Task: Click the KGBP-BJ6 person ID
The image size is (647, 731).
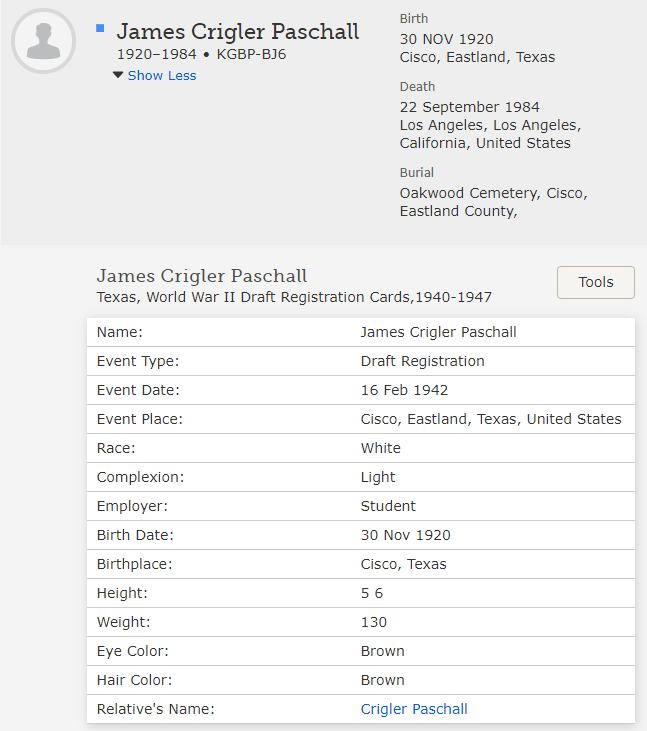Action: tap(252, 54)
